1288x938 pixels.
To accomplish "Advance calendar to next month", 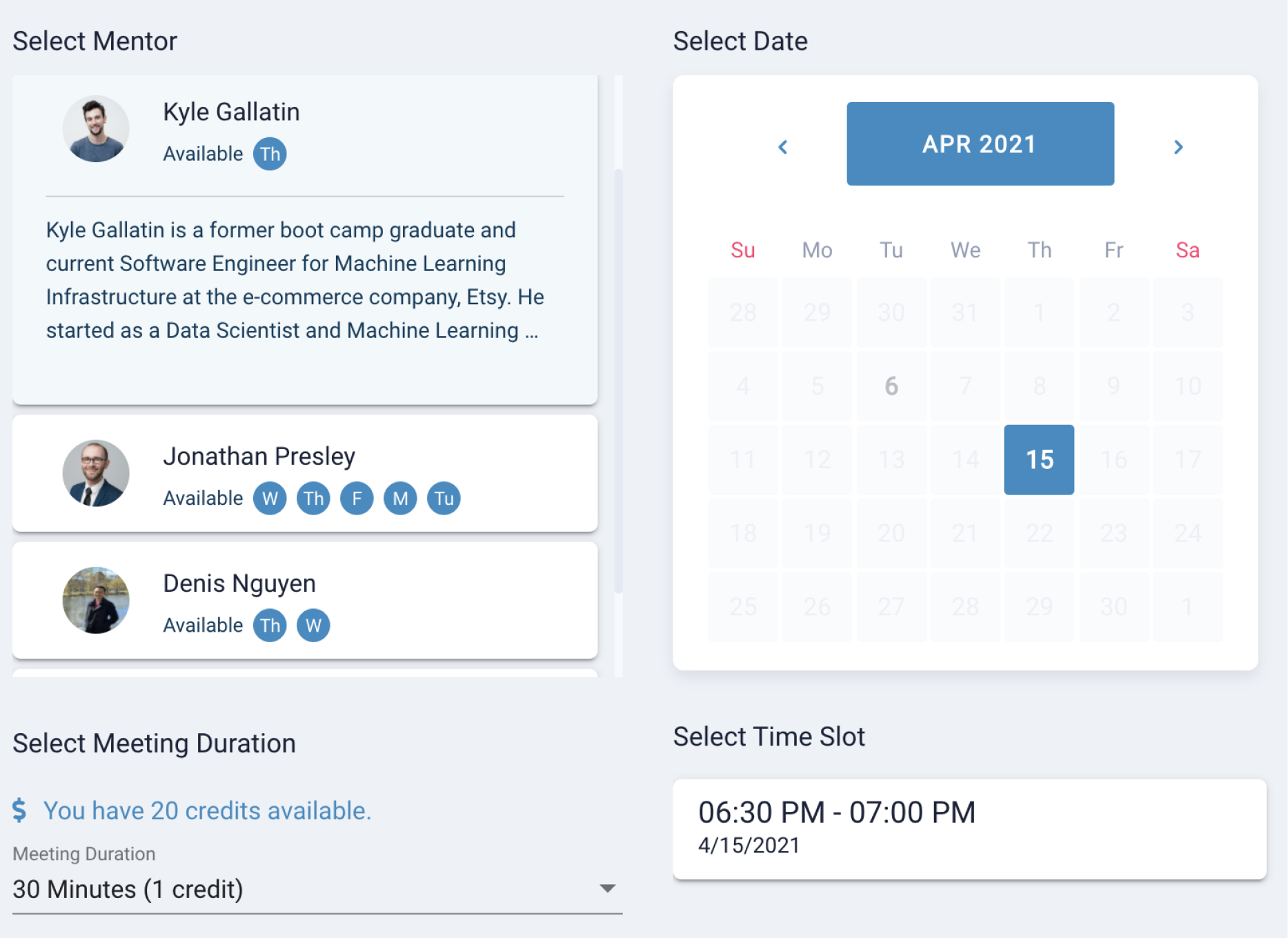I will [1178, 147].
